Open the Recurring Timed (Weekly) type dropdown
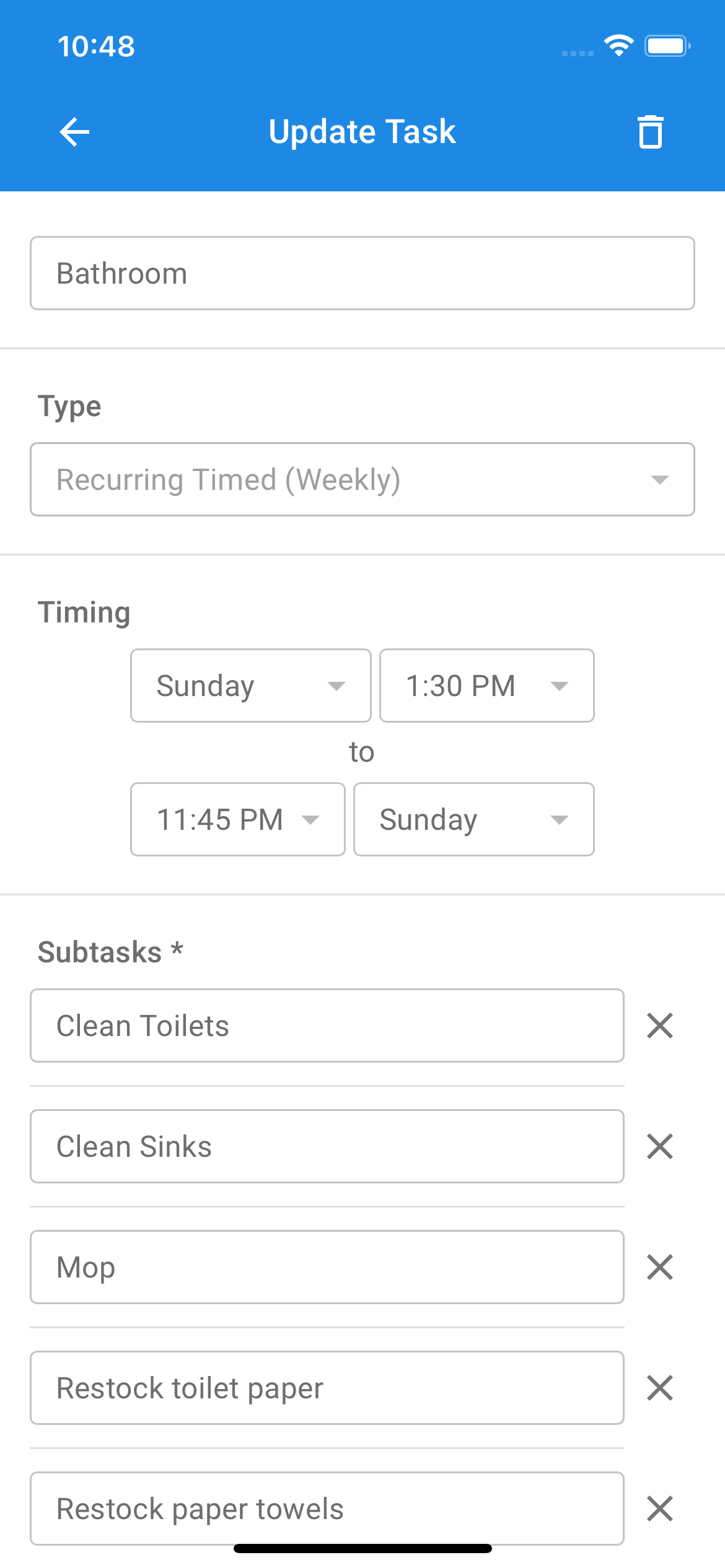This screenshot has width=725, height=1568. (362, 479)
